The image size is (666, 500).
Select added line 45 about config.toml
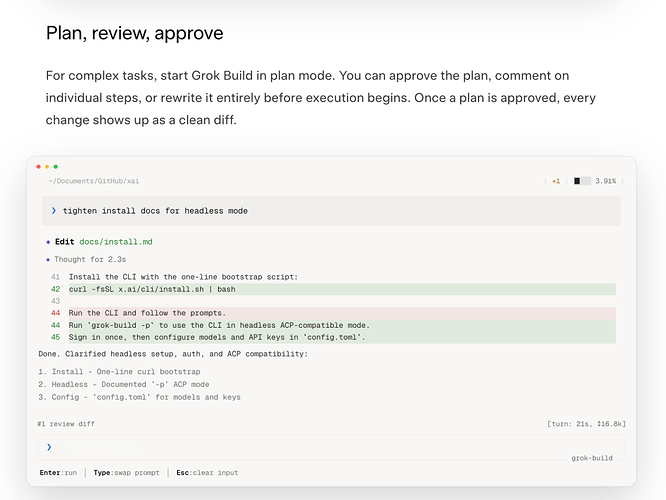tap(333, 337)
